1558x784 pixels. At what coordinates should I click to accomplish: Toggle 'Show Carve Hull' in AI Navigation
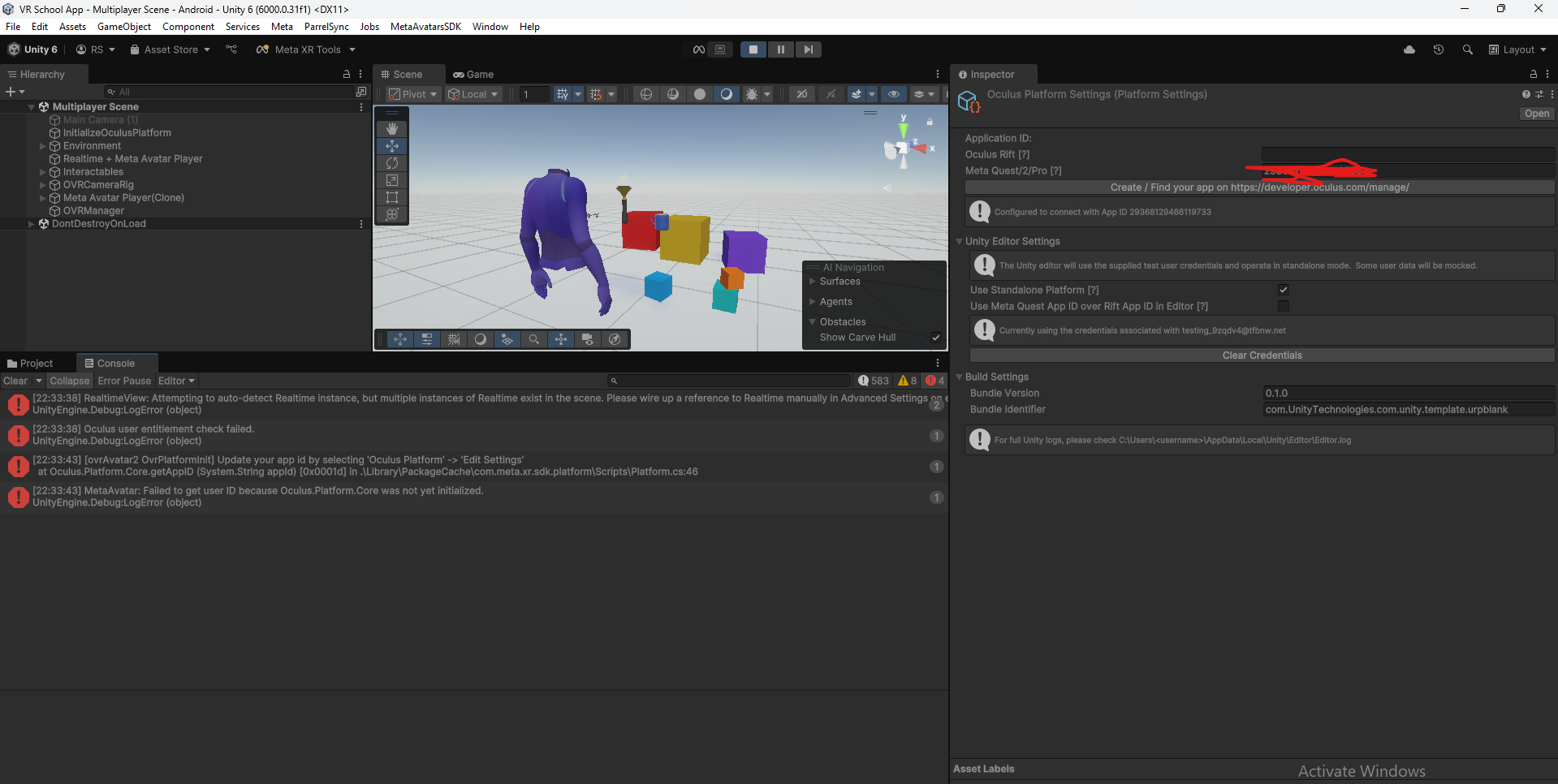pyautogui.click(x=935, y=337)
